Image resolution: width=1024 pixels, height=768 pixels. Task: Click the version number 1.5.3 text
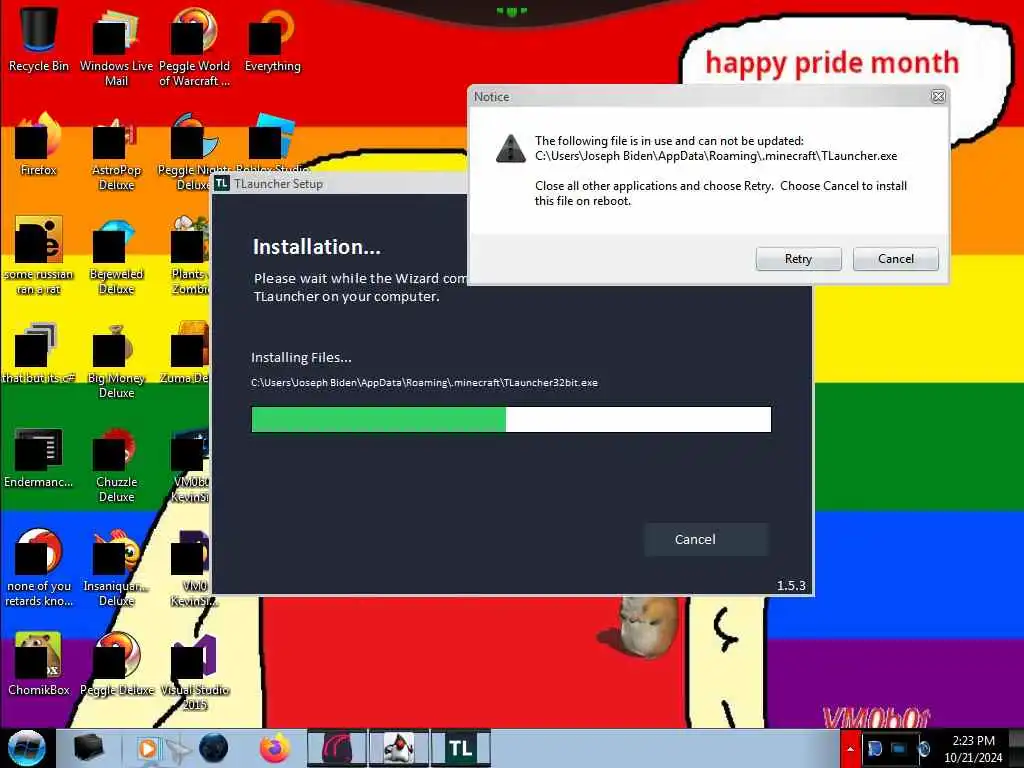click(x=791, y=585)
